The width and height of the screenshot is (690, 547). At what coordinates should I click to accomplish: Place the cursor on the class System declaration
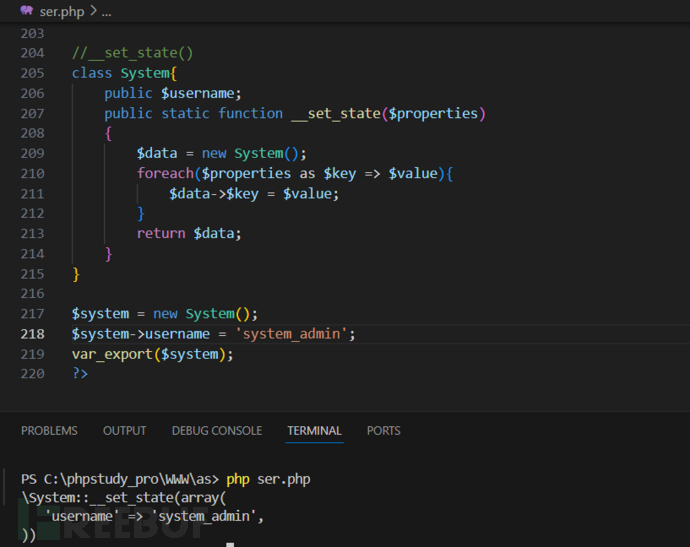tap(124, 73)
